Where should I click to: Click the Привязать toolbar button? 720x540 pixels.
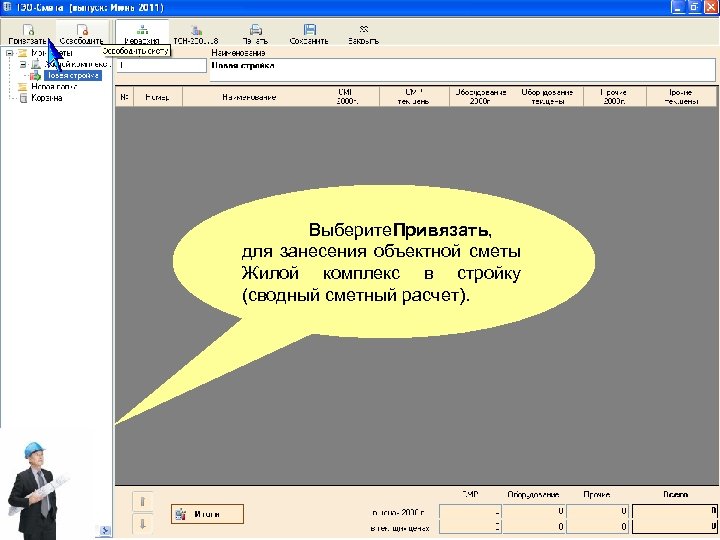28,34
